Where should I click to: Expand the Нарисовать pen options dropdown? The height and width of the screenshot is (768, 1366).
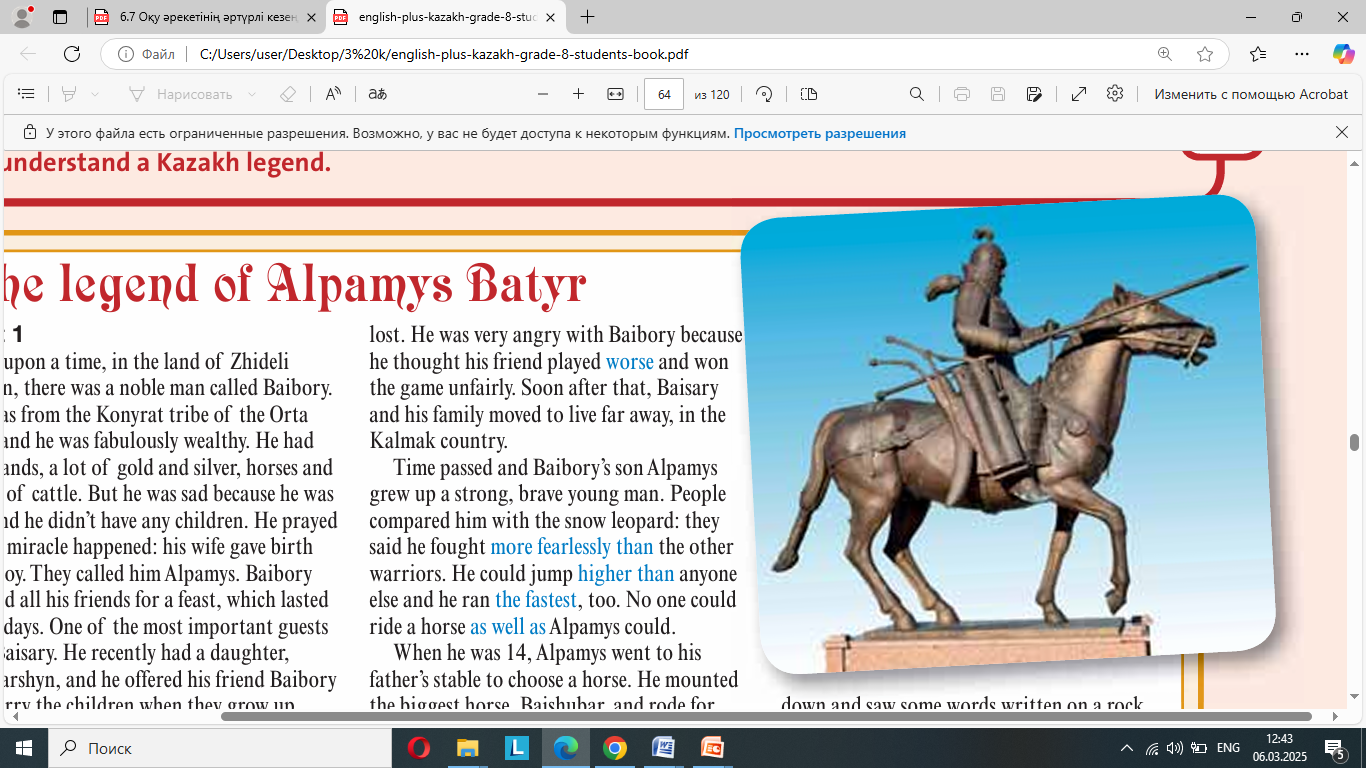(252, 94)
